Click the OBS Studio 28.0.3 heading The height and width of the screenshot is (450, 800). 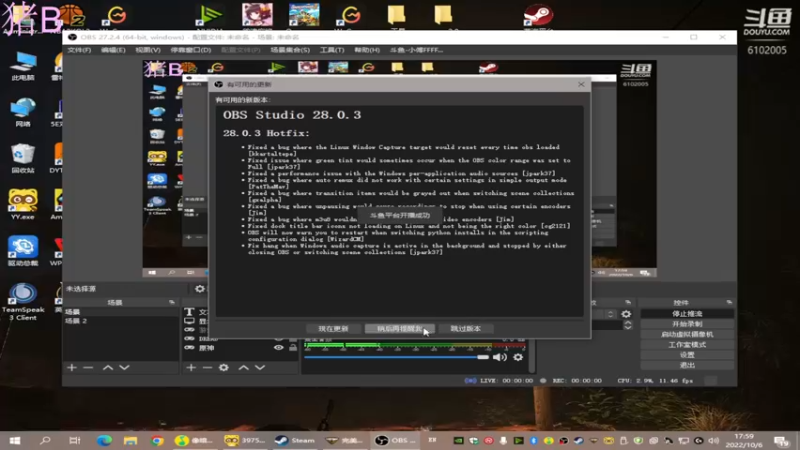click(292, 115)
